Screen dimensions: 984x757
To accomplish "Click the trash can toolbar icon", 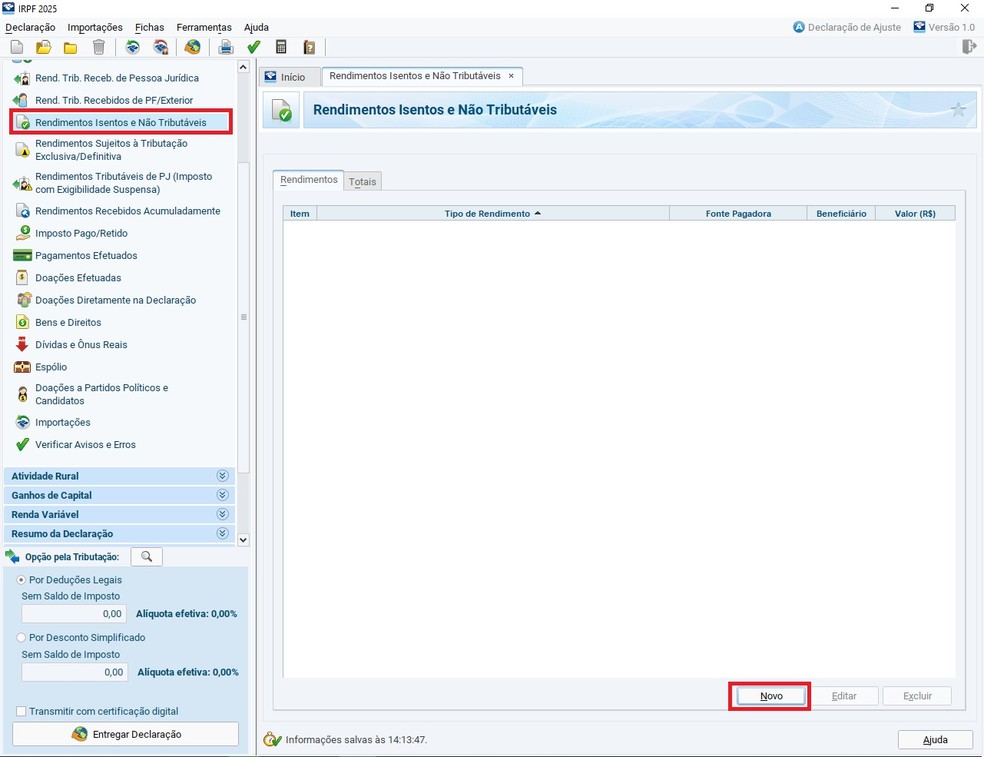I will [x=98, y=47].
